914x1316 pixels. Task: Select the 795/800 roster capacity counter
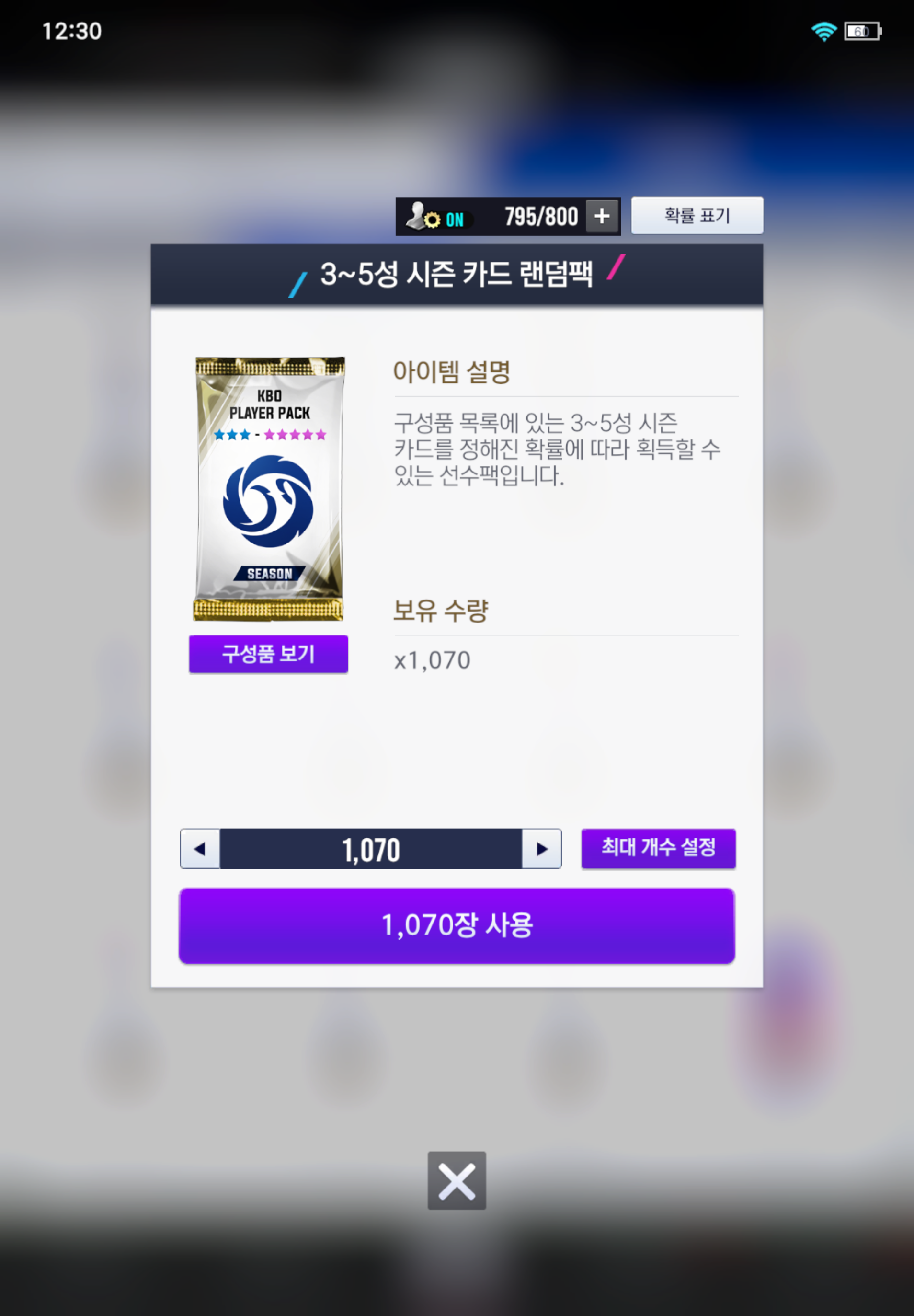pyautogui.click(x=541, y=217)
